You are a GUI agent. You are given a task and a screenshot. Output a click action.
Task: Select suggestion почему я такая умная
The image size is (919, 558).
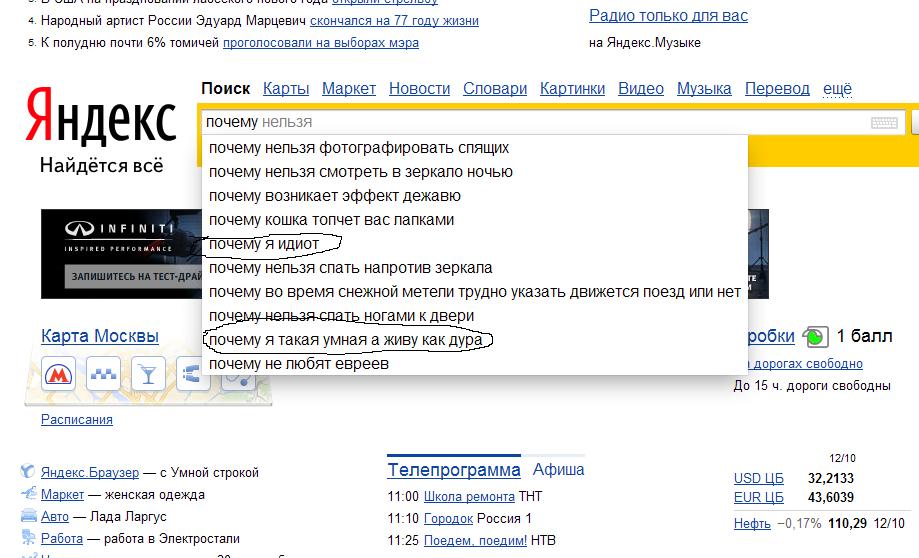click(x=475, y=340)
